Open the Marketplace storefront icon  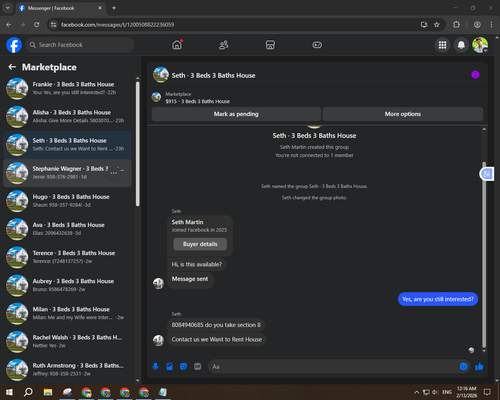point(270,45)
